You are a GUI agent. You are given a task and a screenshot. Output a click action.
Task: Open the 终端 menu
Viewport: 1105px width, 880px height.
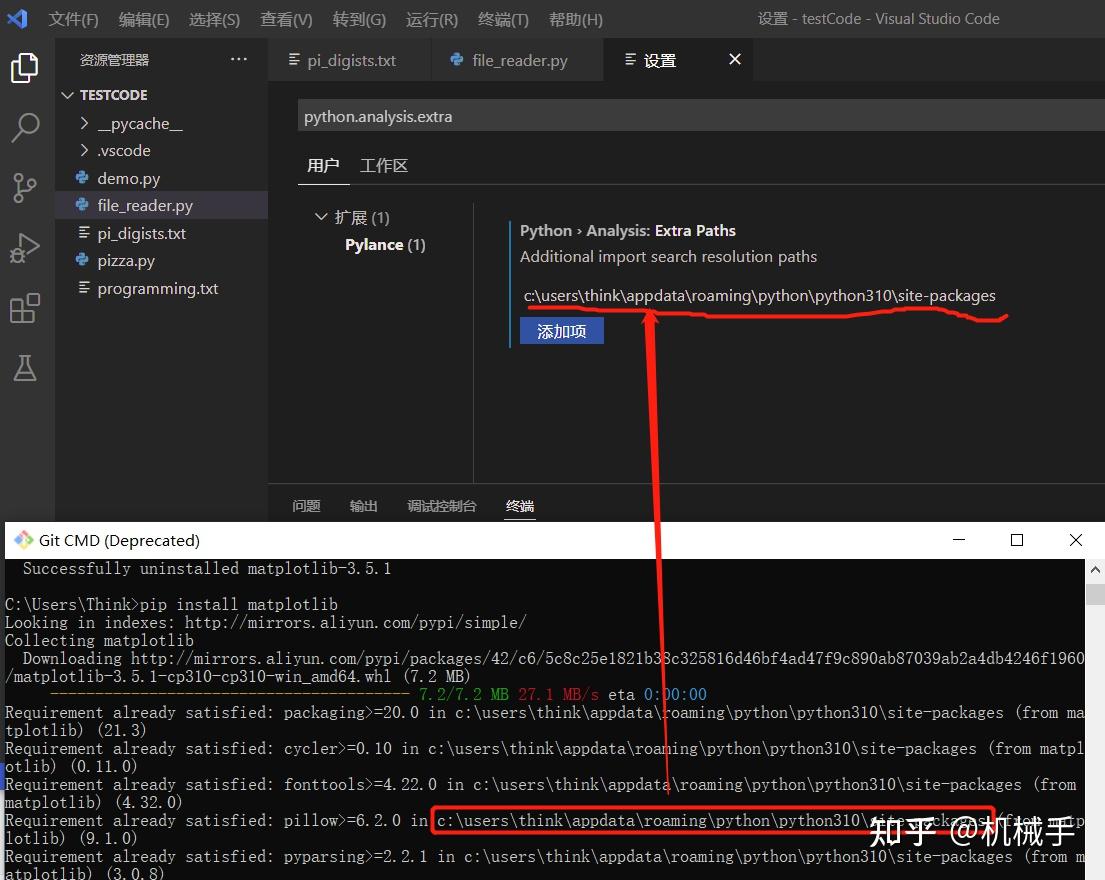point(503,19)
